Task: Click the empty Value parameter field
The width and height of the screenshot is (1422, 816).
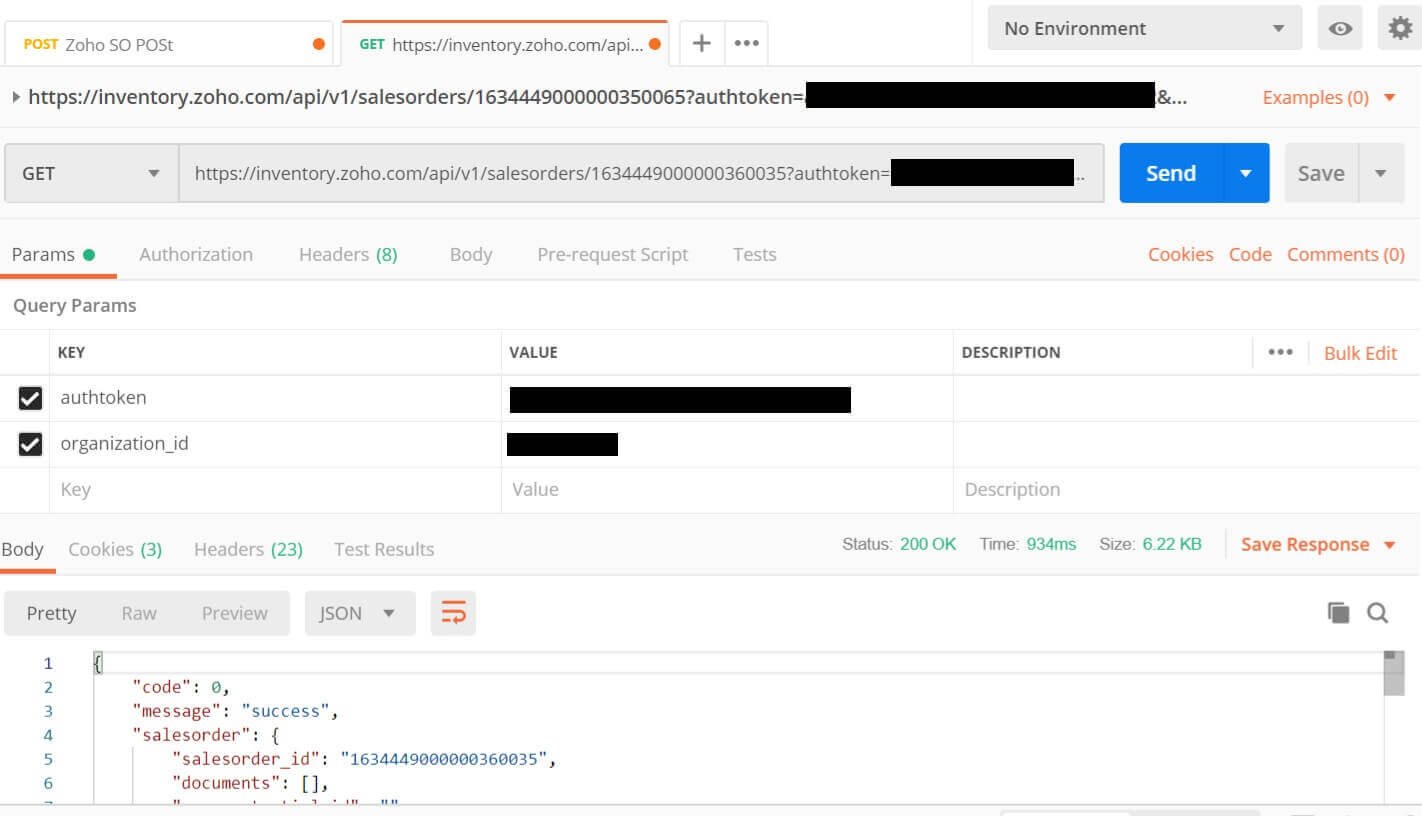Action: point(727,490)
